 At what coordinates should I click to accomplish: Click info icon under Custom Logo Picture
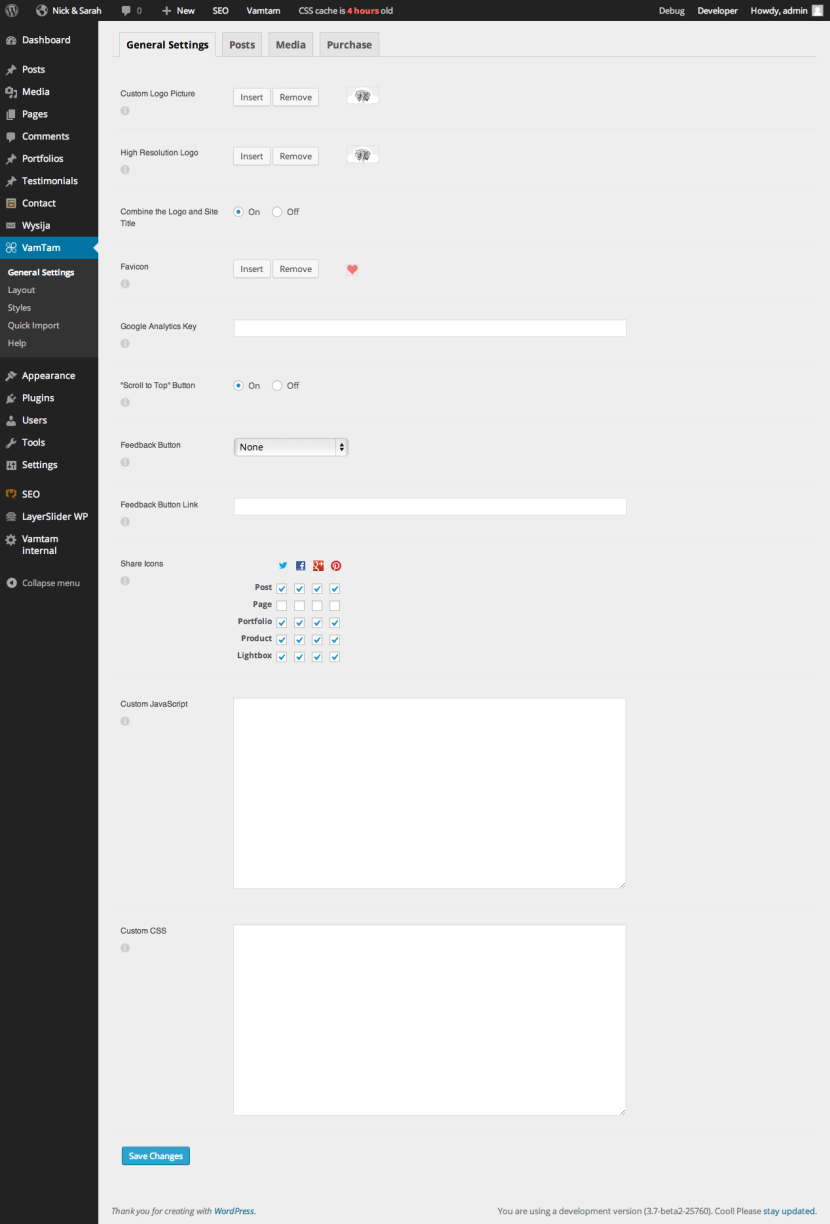125,111
